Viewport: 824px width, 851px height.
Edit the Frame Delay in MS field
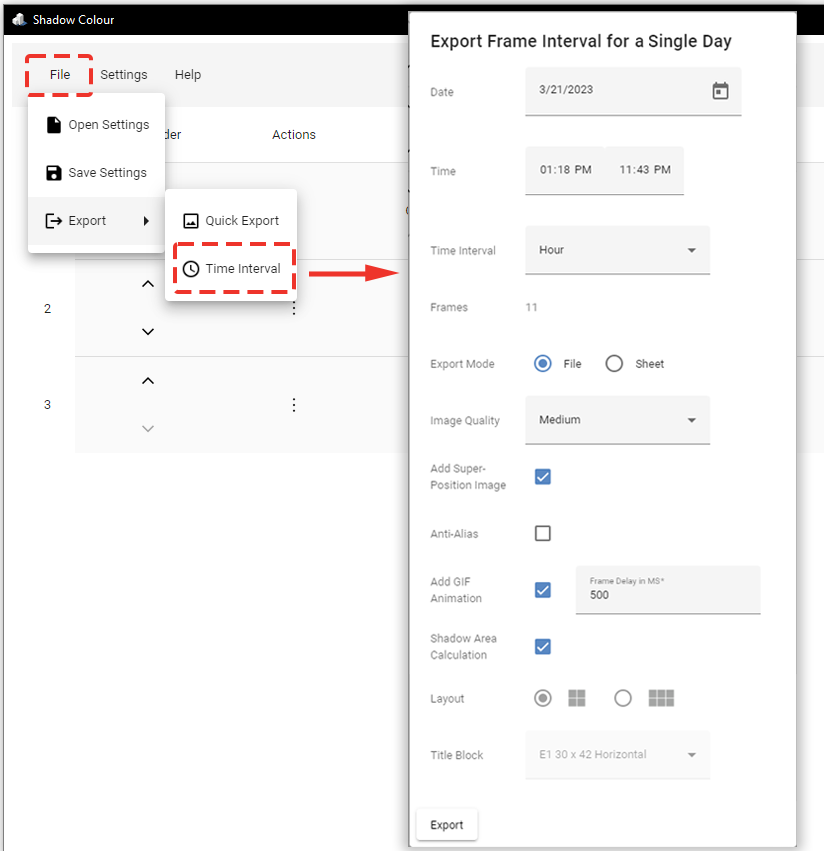tap(667, 596)
